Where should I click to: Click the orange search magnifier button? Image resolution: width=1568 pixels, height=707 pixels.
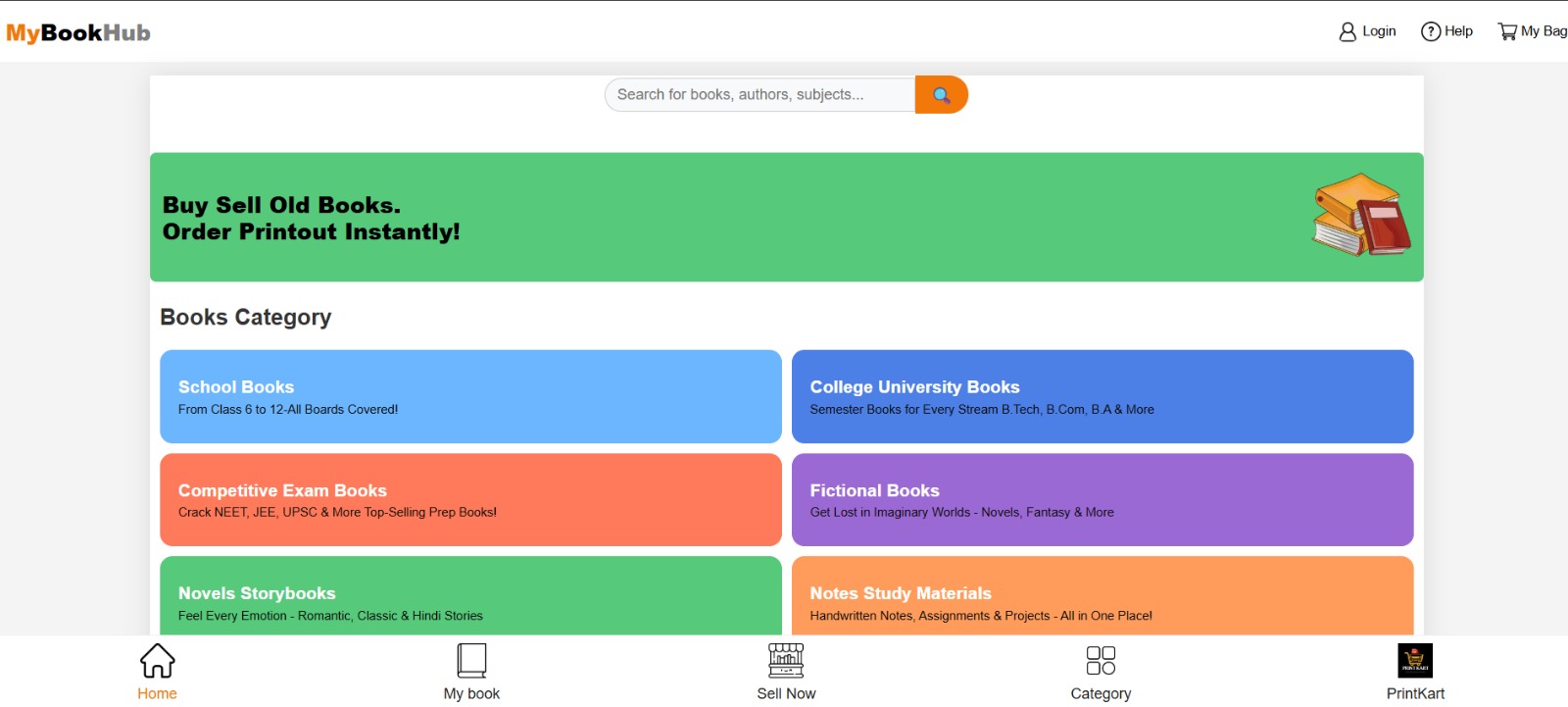pyautogui.click(x=942, y=95)
